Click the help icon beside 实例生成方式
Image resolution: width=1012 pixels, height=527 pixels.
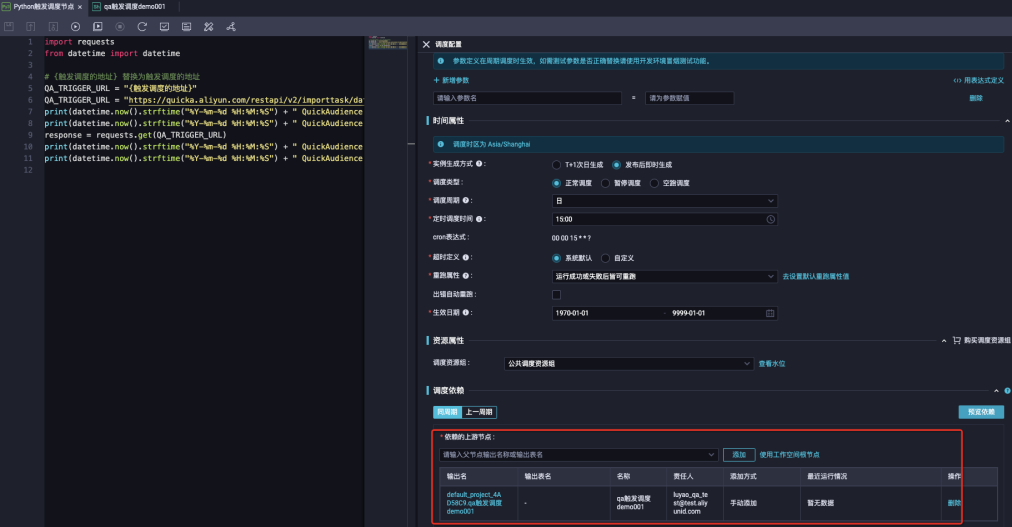[479, 164]
